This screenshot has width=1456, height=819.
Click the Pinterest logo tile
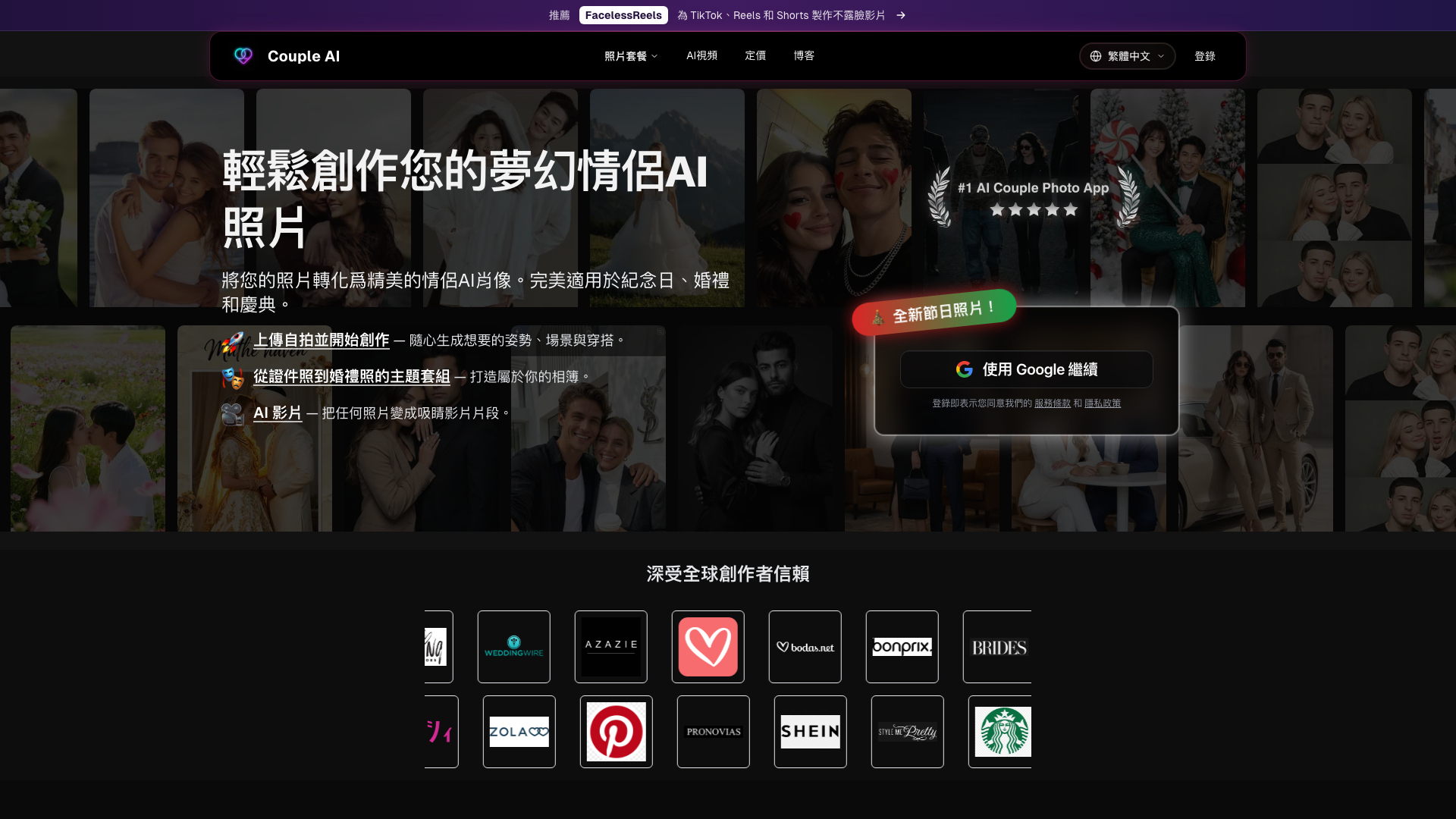617,732
